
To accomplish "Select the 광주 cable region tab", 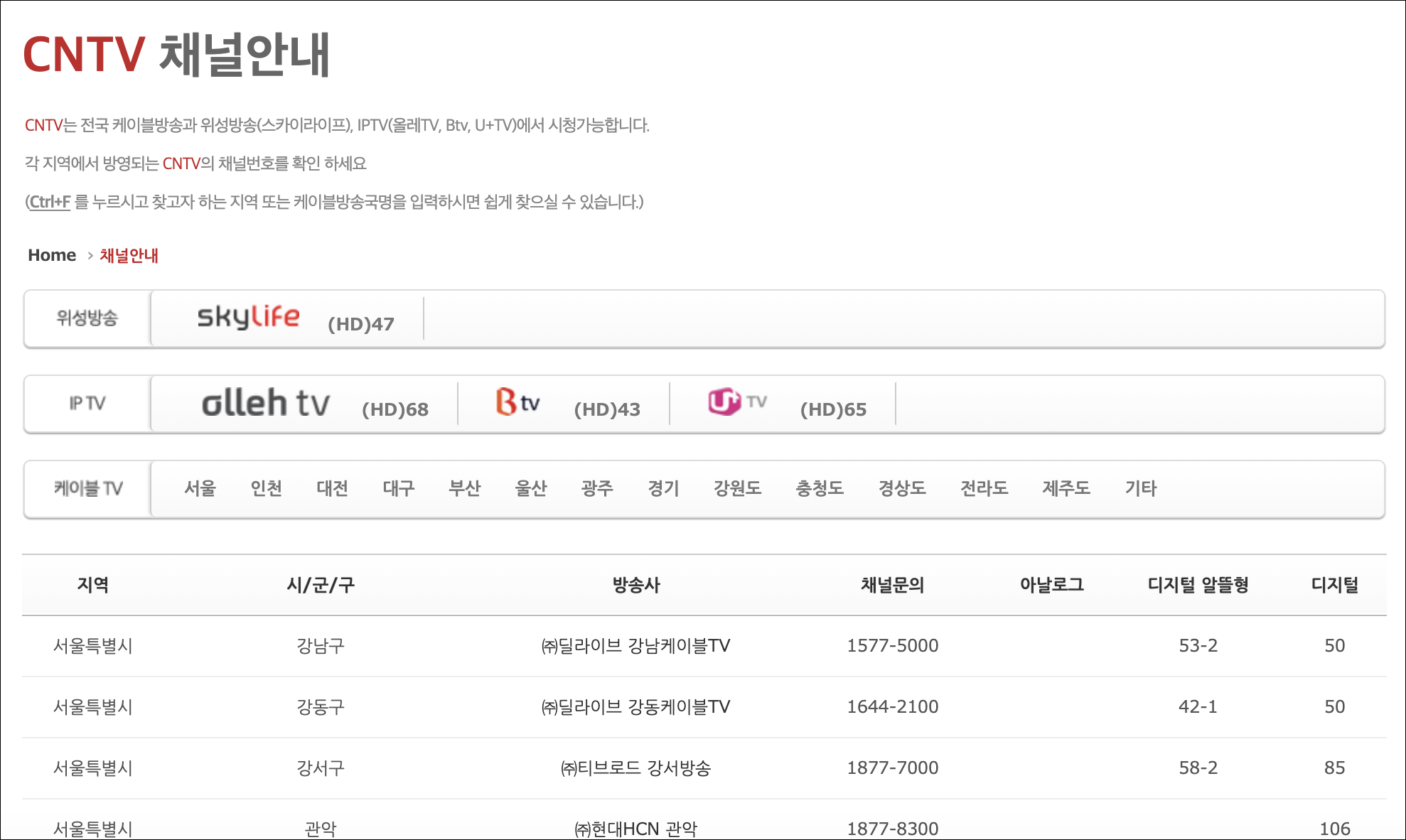I will [x=596, y=488].
